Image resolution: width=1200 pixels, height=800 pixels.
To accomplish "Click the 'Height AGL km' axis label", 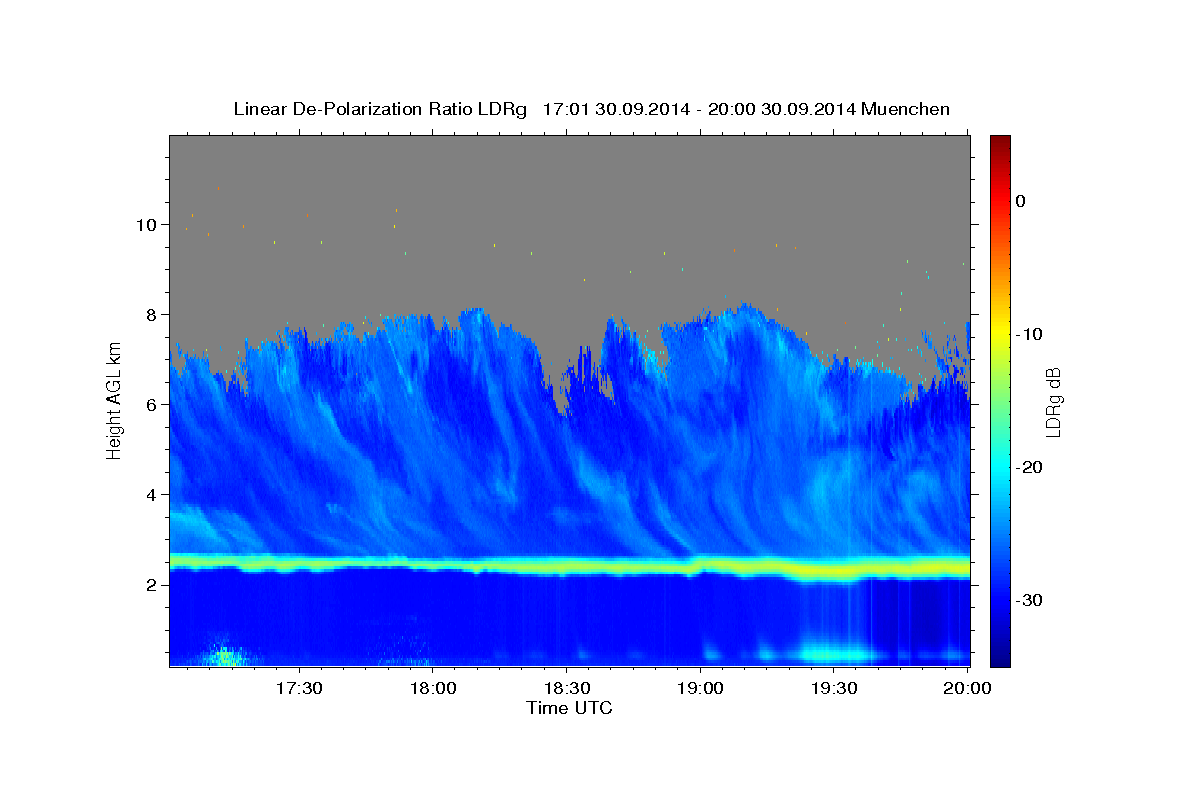I will click(115, 400).
